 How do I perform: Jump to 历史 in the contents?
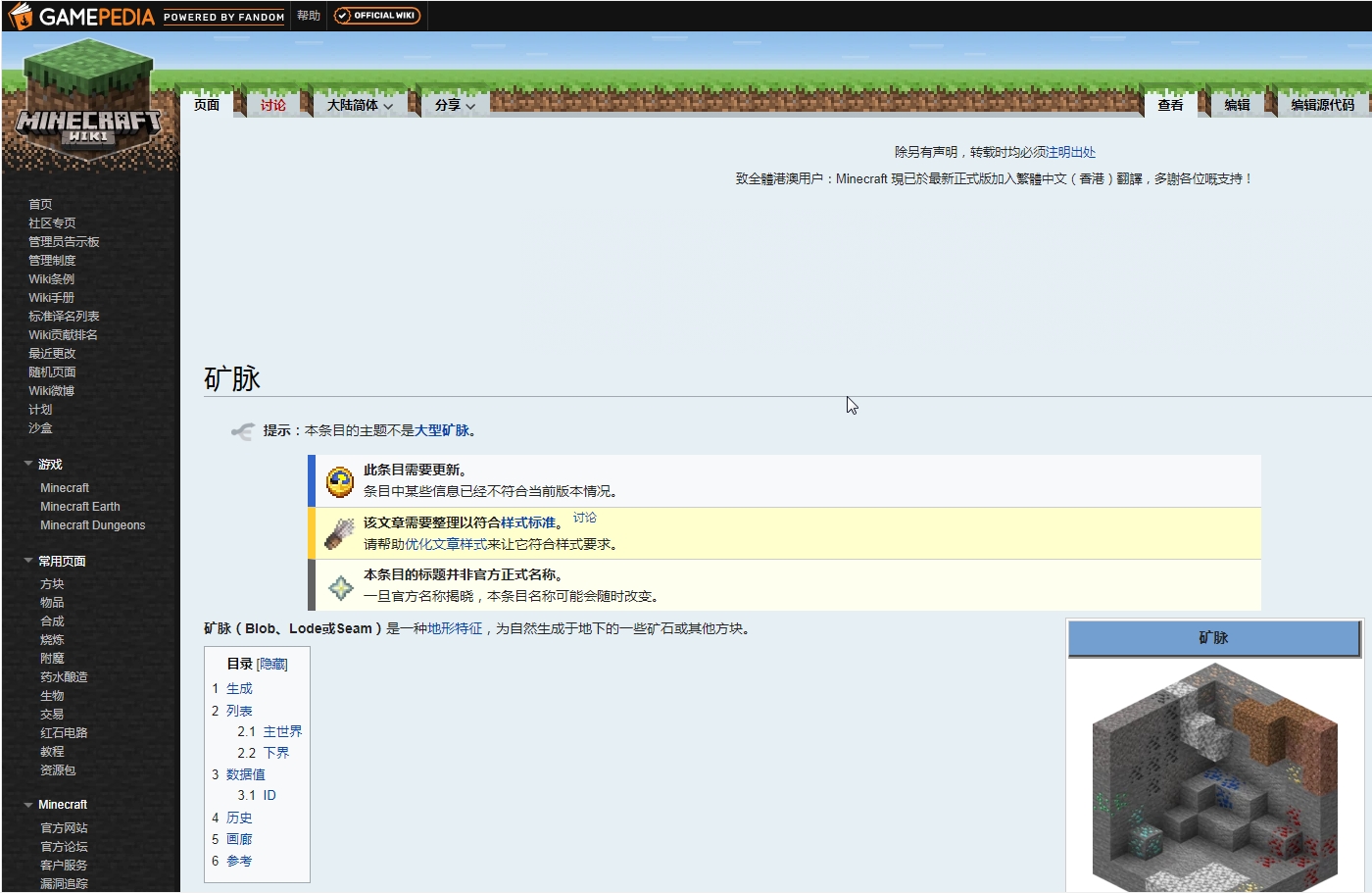[x=239, y=818]
